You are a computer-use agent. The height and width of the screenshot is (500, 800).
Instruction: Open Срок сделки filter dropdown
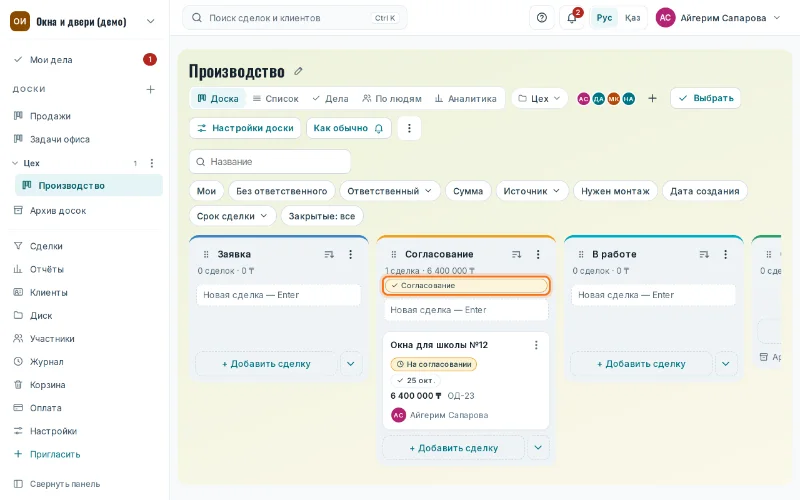click(x=232, y=216)
